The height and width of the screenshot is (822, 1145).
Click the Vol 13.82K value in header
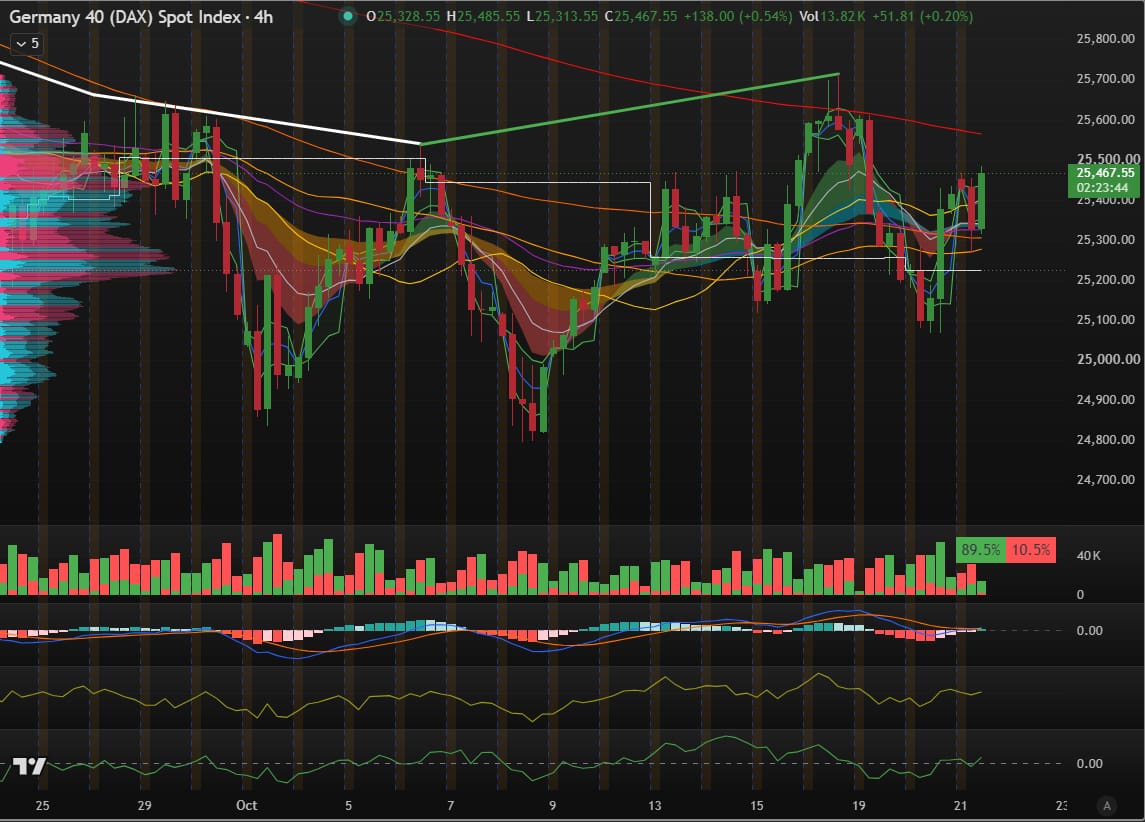point(832,16)
